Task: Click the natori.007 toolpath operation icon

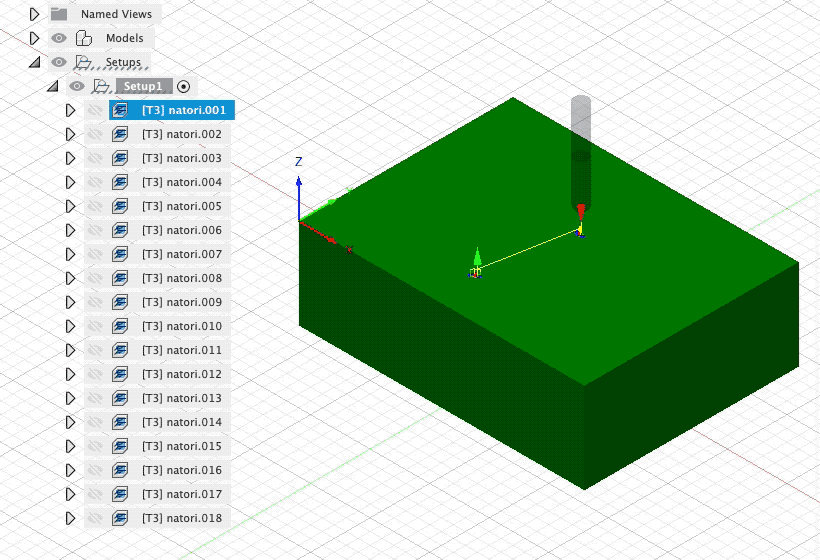Action: pos(120,254)
